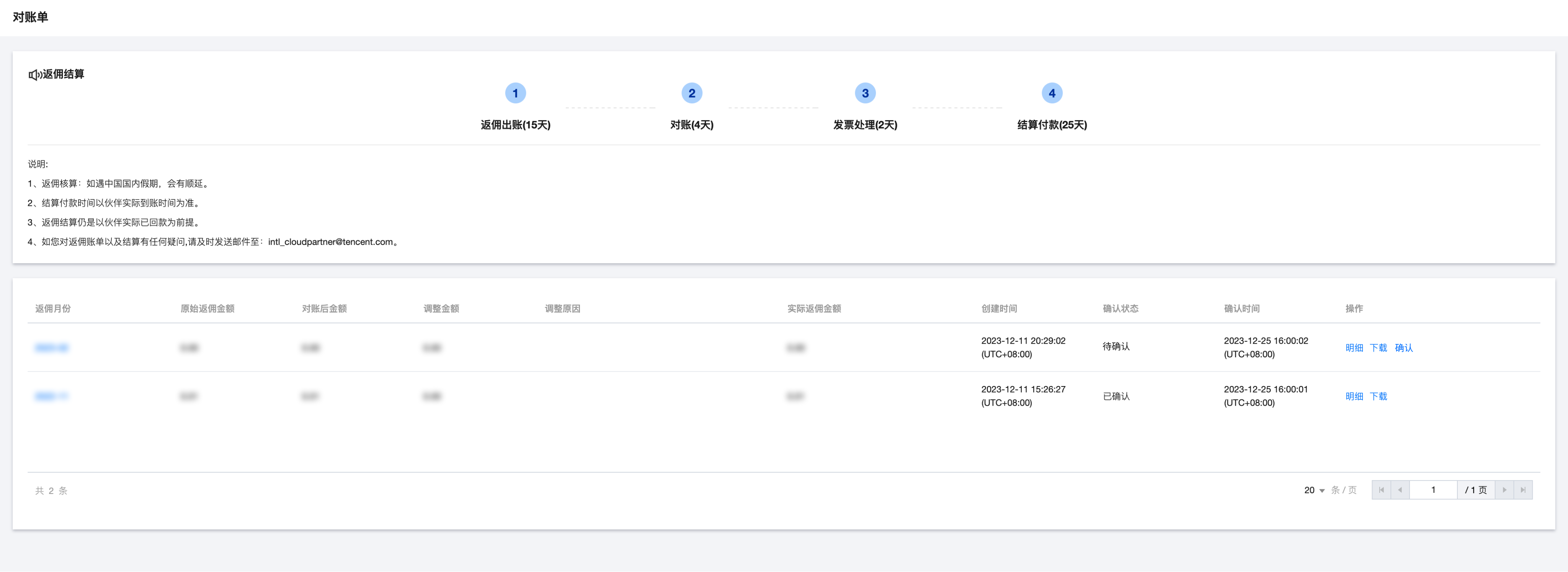
Task: Jump to last page arrow
Action: (1523, 490)
